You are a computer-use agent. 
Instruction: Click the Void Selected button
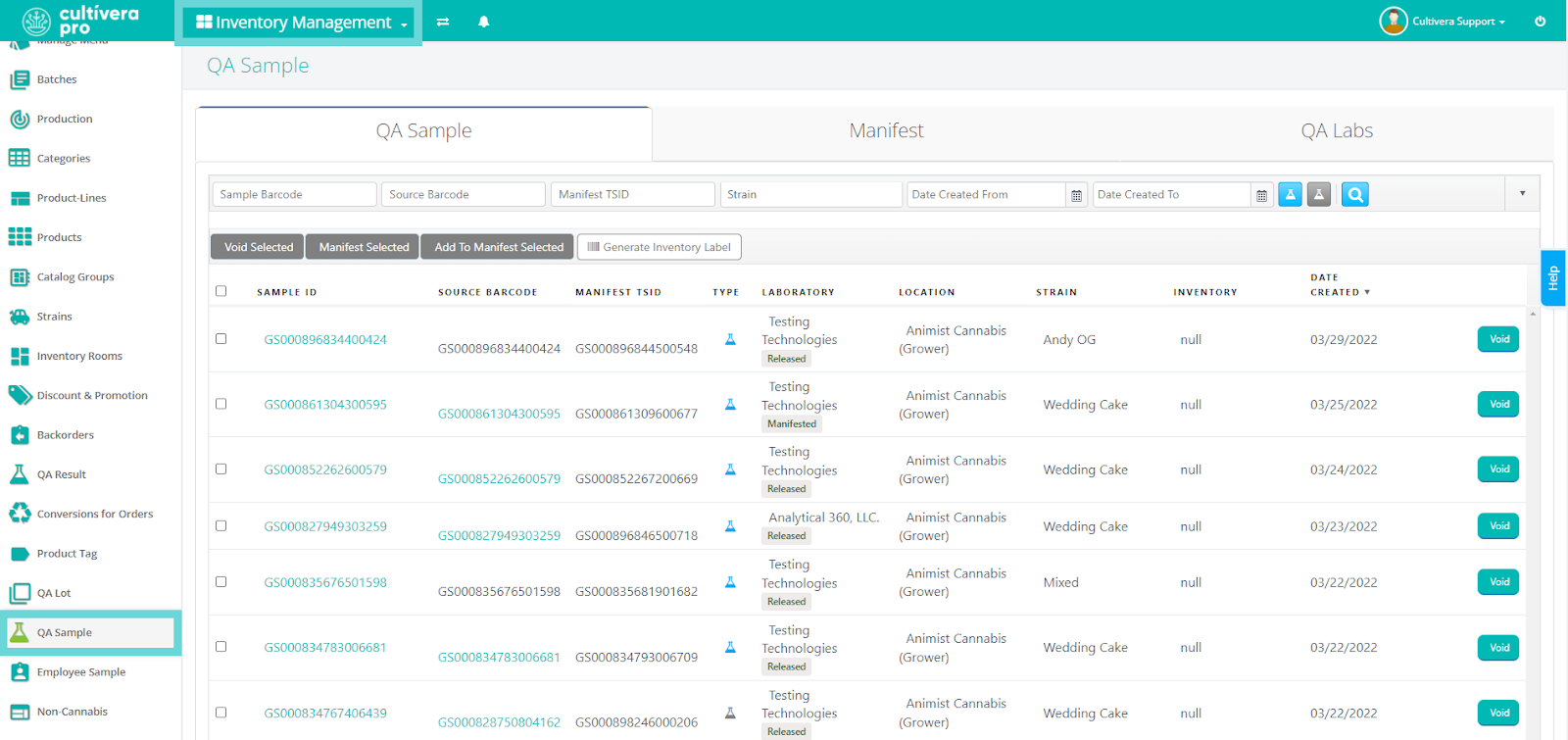click(x=258, y=247)
